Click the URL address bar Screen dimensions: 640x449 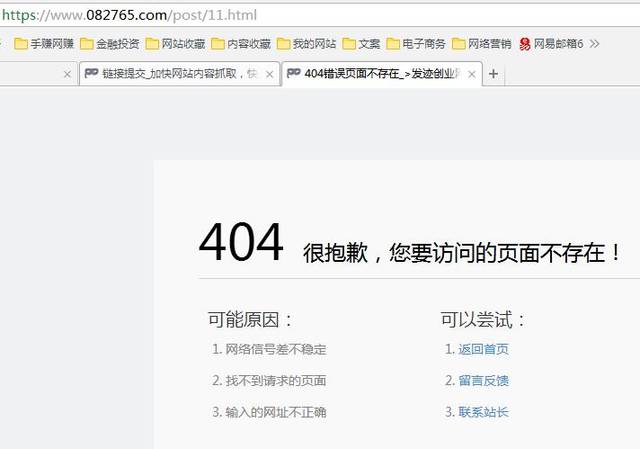click(320, 15)
